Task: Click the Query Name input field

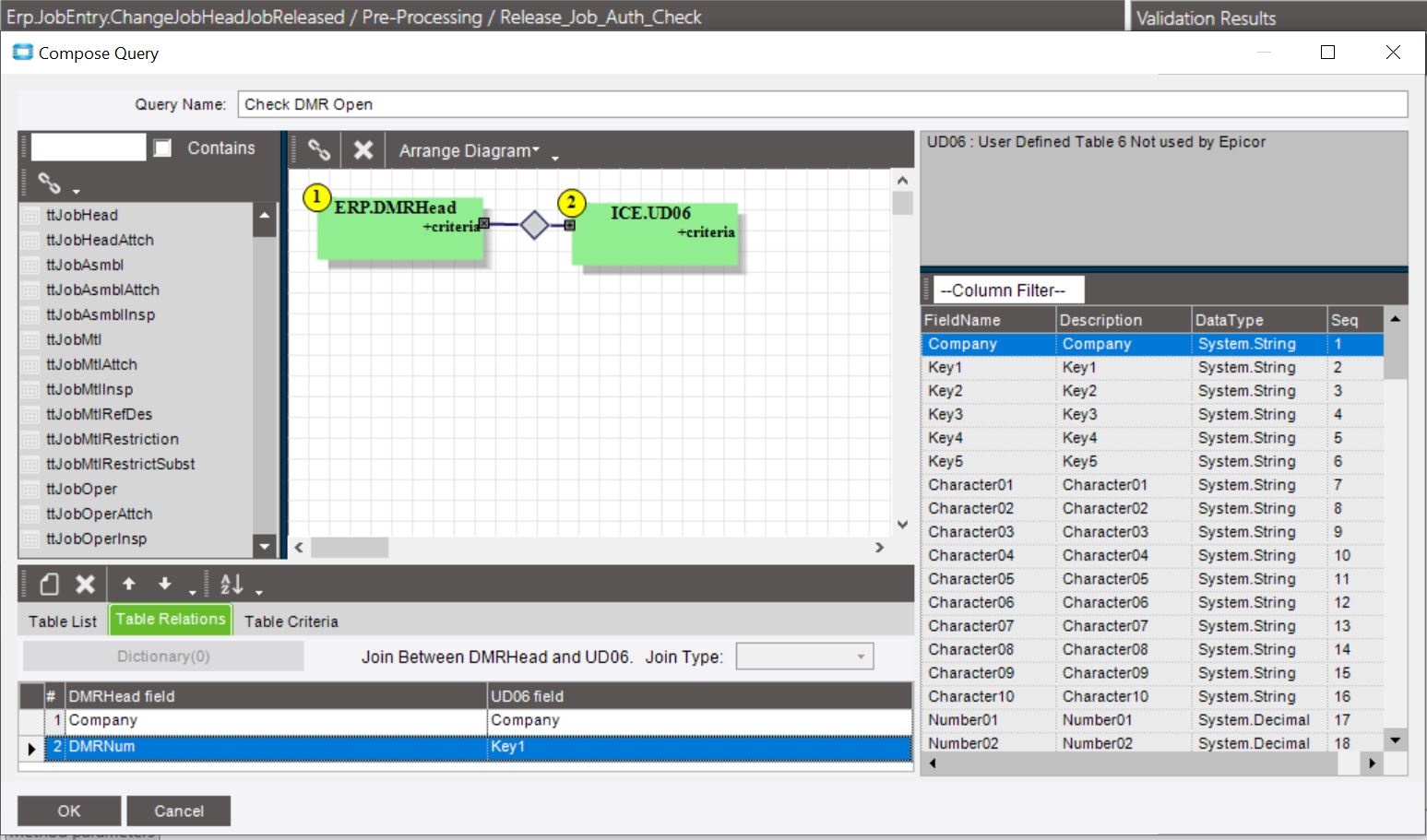Action: pyautogui.click(x=822, y=104)
